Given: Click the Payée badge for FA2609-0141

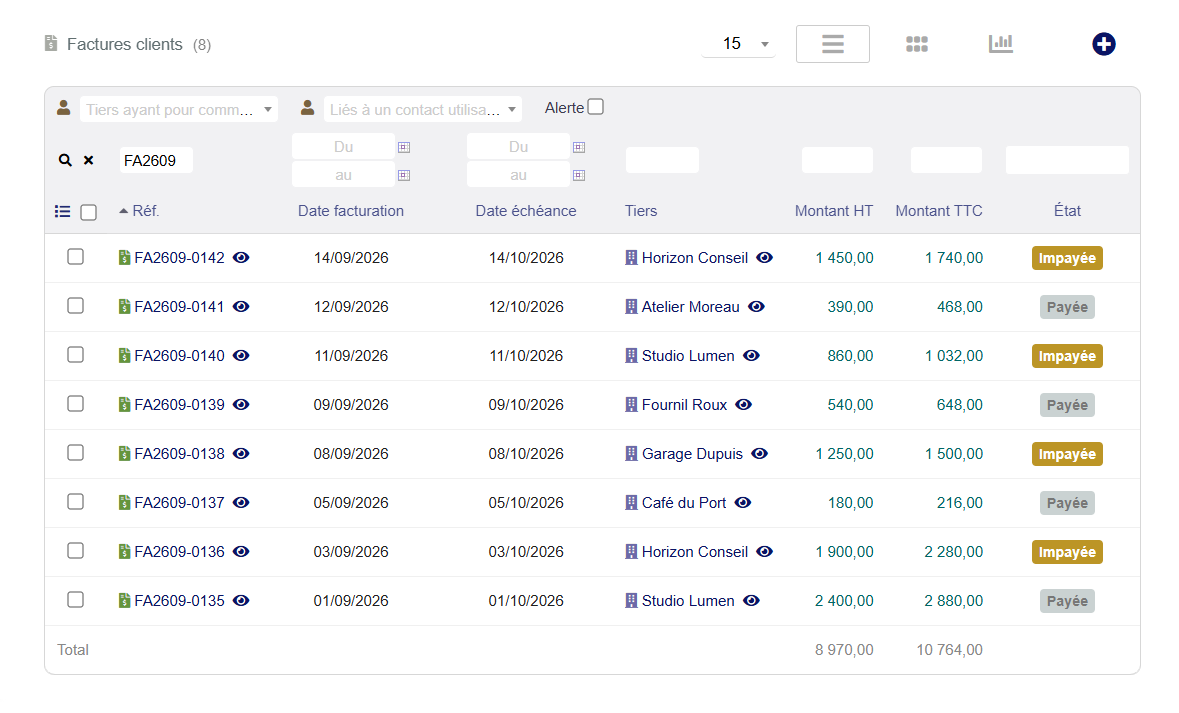Looking at the screenshot, I should (1067, 307).
